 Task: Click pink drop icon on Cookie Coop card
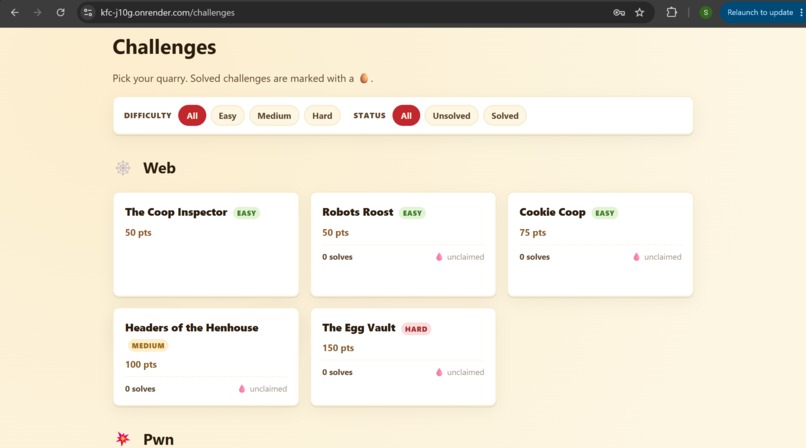point(636,257)
